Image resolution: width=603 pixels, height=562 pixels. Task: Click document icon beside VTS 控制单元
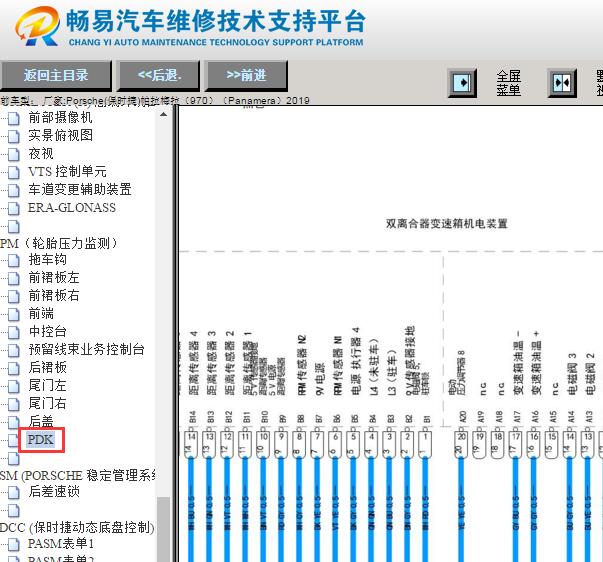(x=14, y=172)
